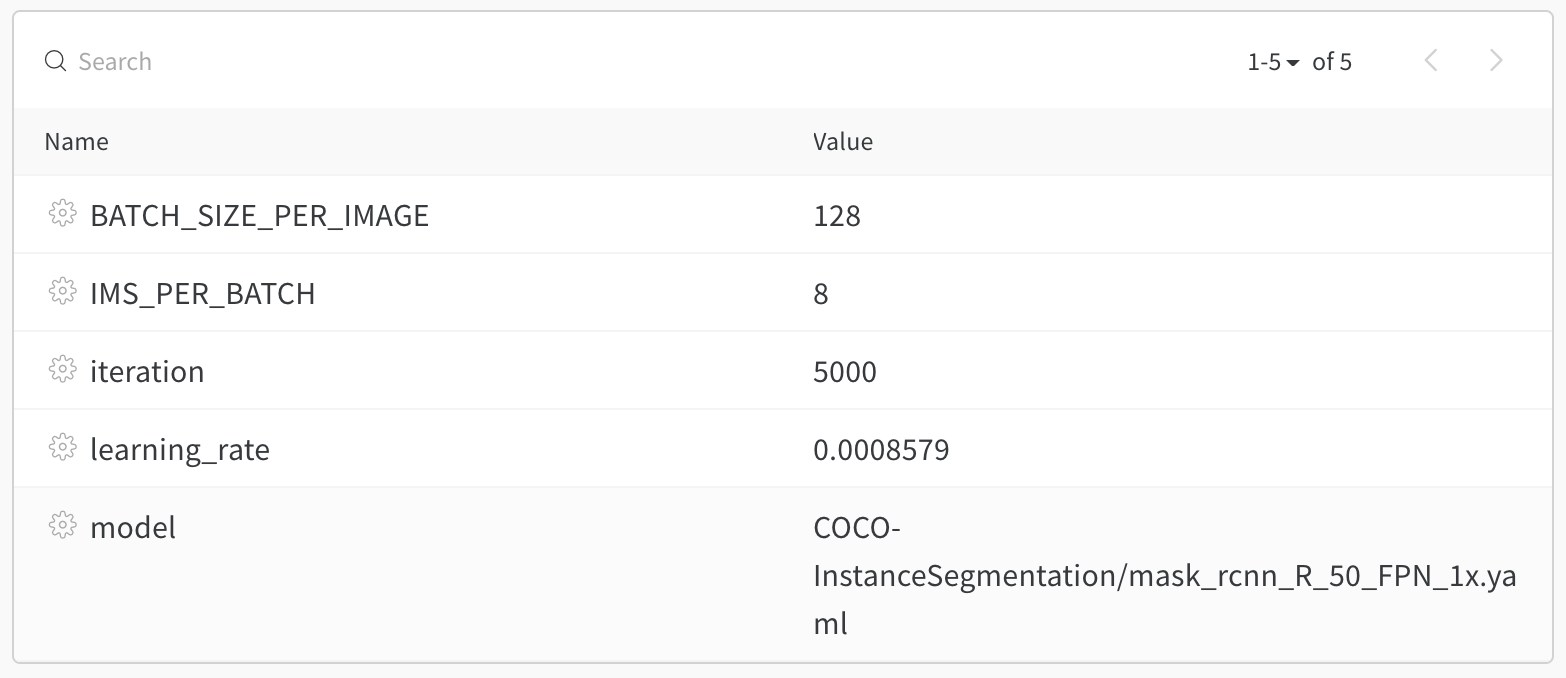The image size is (1566, 678).
Task: Go to previous page arrow
Action: point(1431,61)
